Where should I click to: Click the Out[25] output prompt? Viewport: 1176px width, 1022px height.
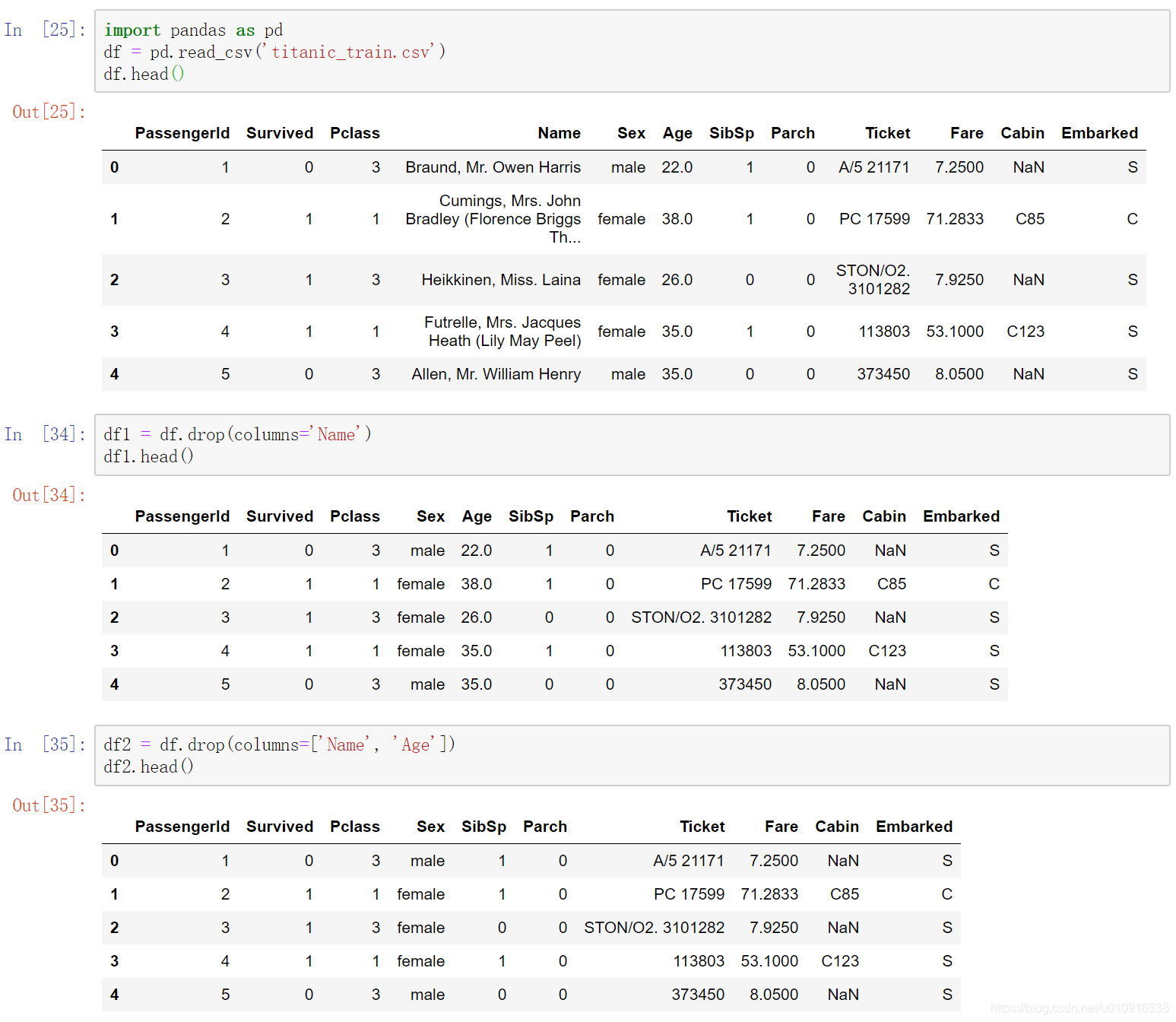[x=49, y=112]
